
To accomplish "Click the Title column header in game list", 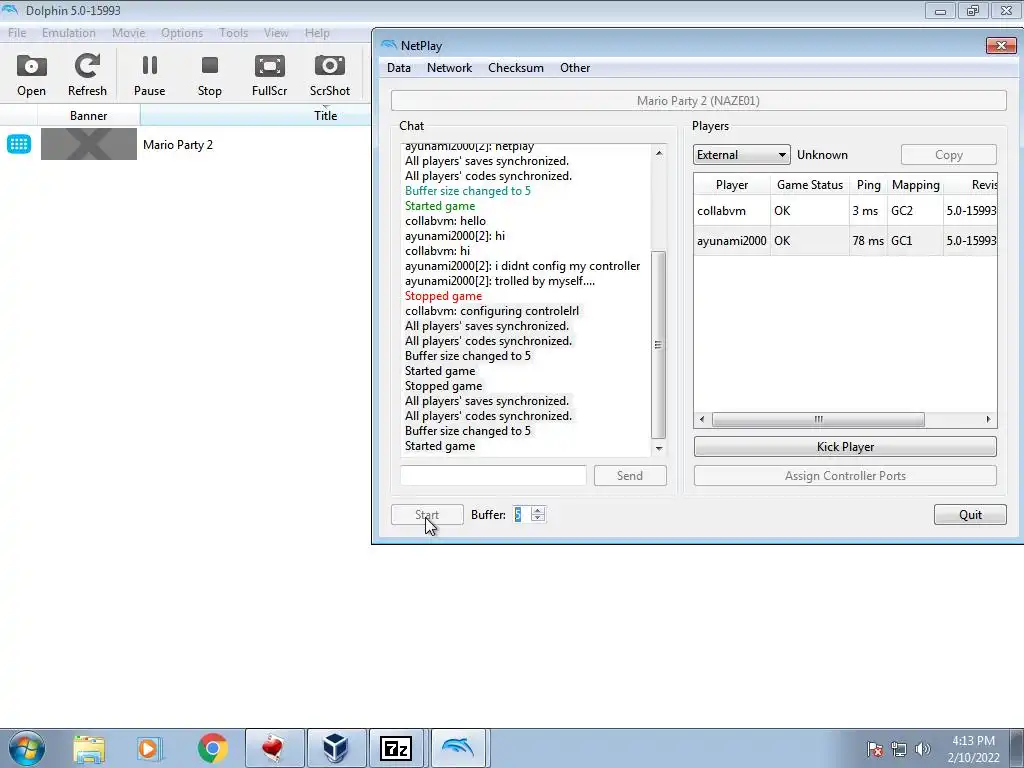I will (x=325, y=116).
